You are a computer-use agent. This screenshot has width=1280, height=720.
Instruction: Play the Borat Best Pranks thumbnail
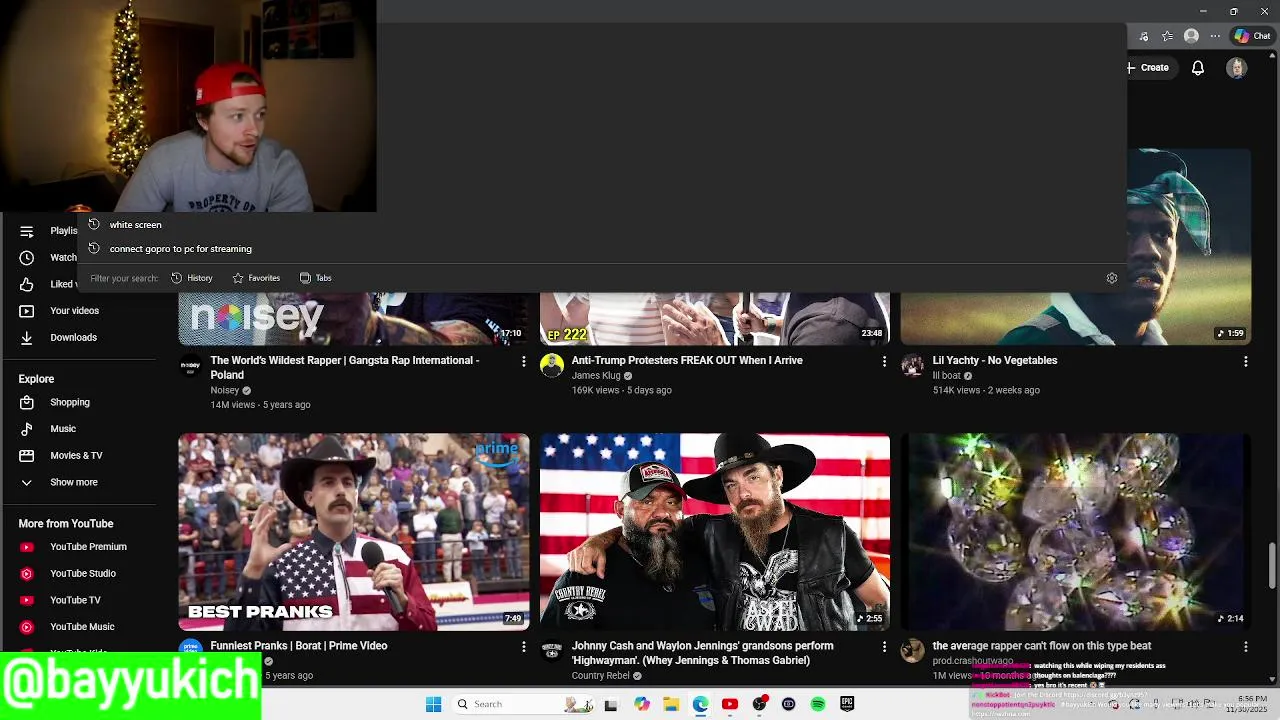[x=354, y=532]
